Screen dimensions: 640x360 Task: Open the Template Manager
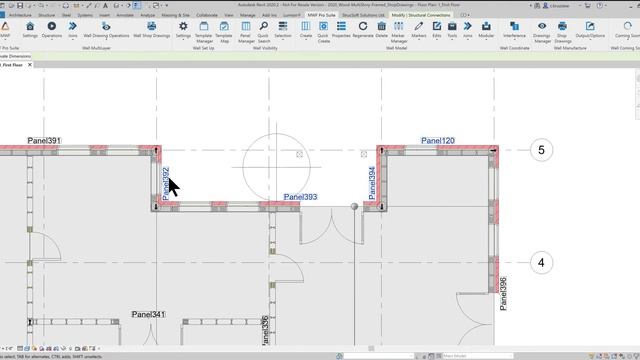point(204,32)
